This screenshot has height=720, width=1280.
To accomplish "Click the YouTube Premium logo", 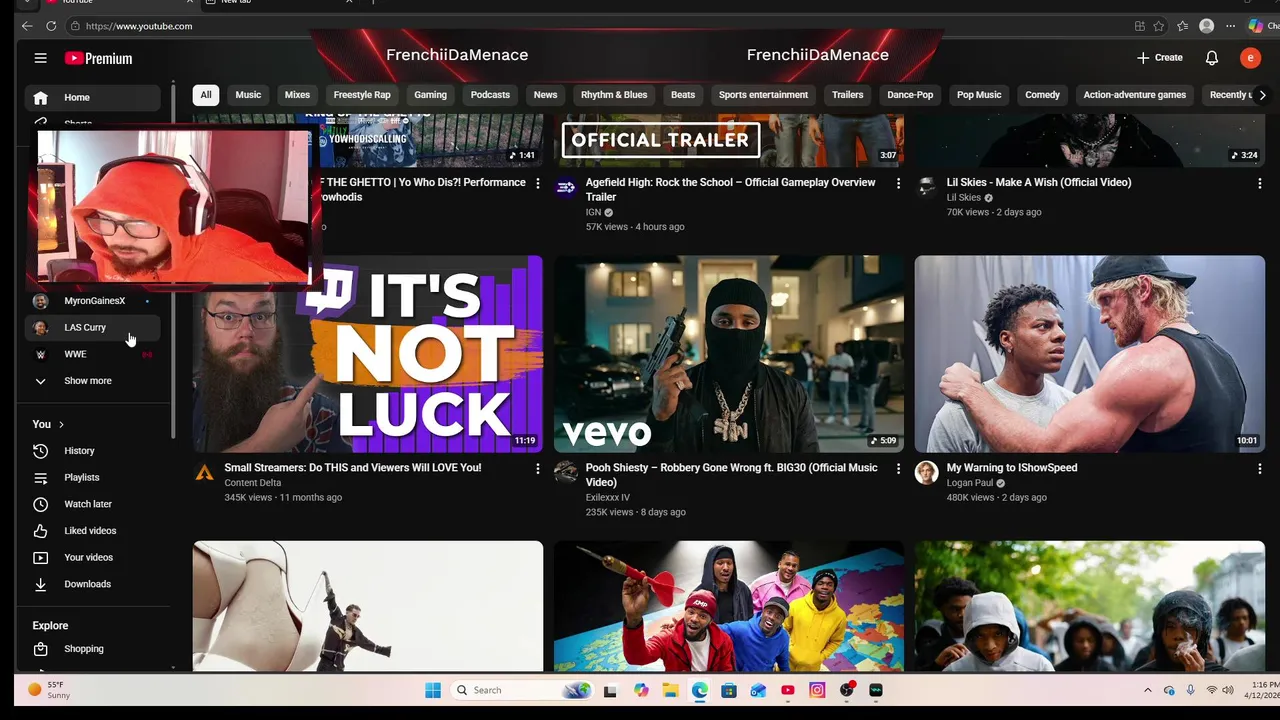I will [x=98, y=58].
